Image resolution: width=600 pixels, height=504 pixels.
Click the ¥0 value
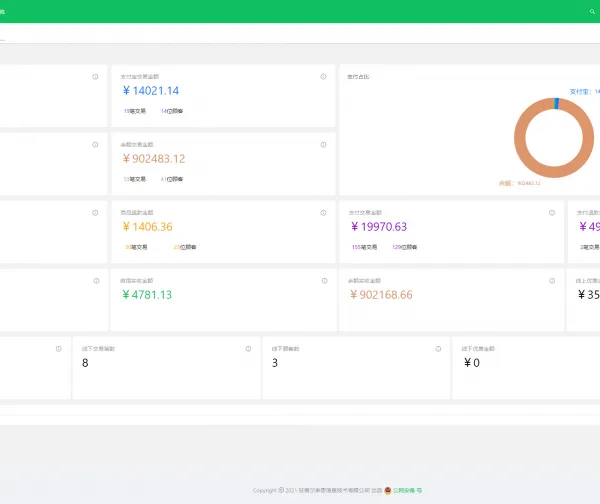[472, 363]
